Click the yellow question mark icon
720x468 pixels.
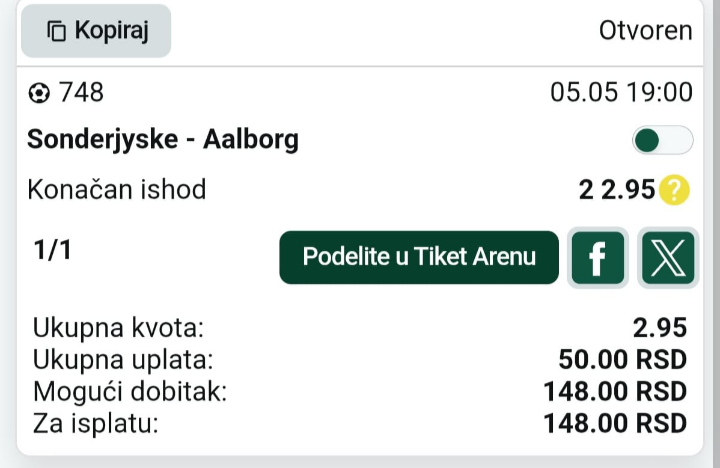(674, 190)
